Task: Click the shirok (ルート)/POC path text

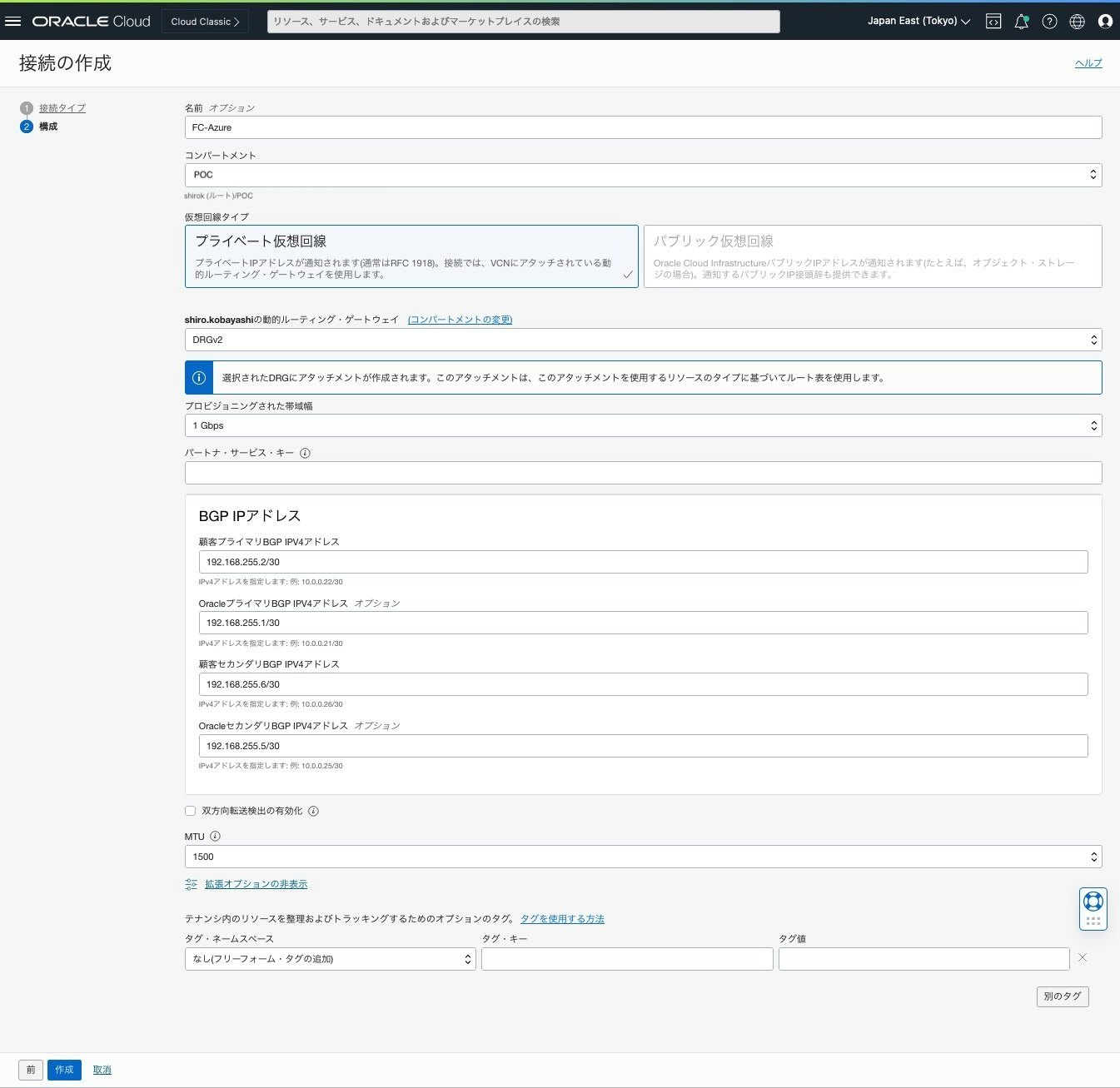Action: pos(218,196)
